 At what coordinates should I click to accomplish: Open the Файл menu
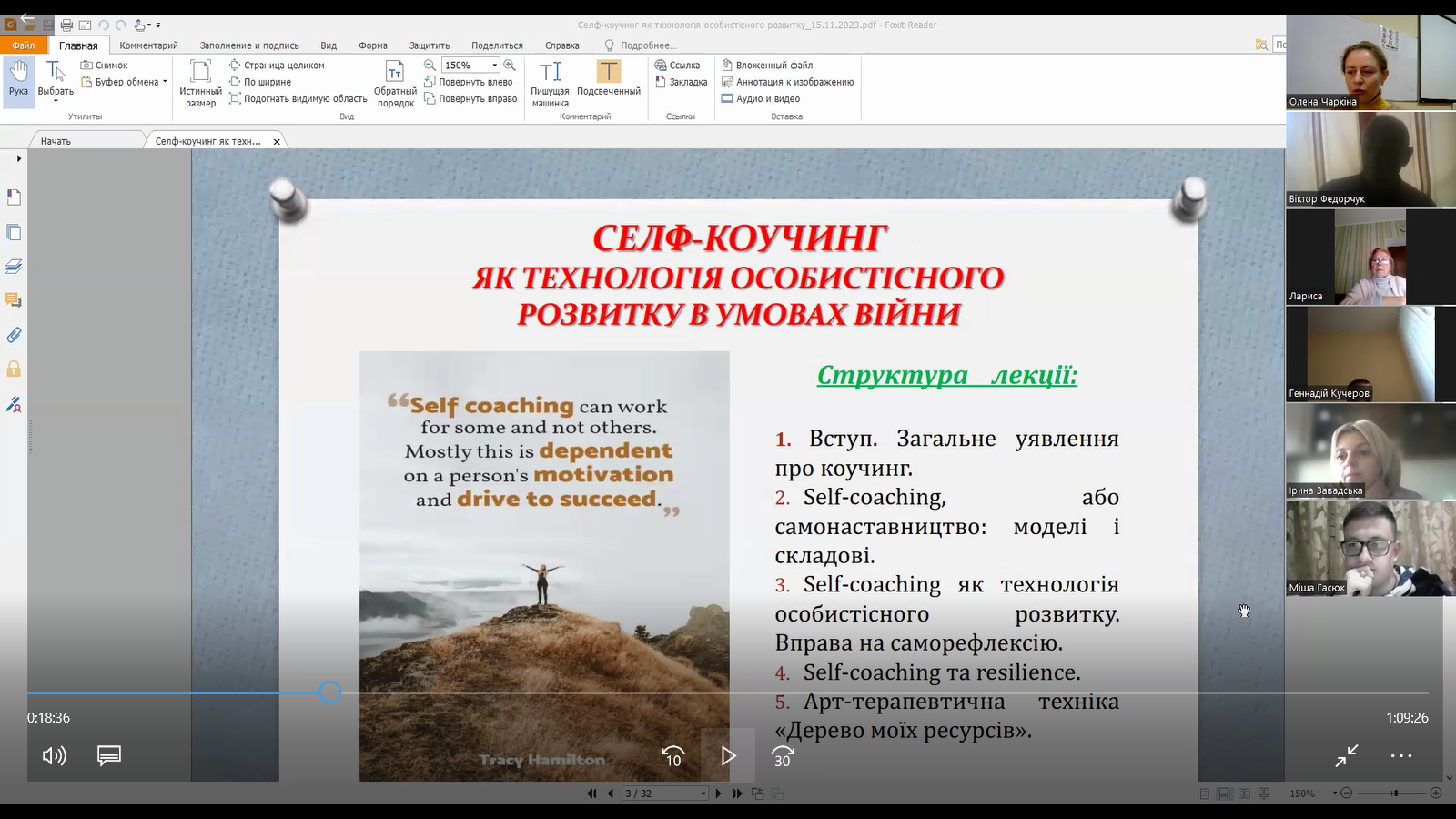(23, 45)
